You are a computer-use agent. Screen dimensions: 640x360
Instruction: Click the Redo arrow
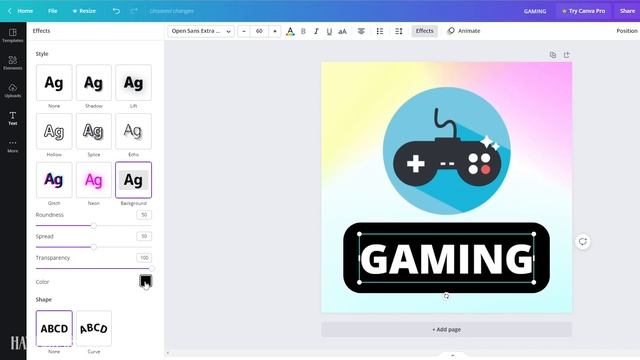(x=134, y=11)
